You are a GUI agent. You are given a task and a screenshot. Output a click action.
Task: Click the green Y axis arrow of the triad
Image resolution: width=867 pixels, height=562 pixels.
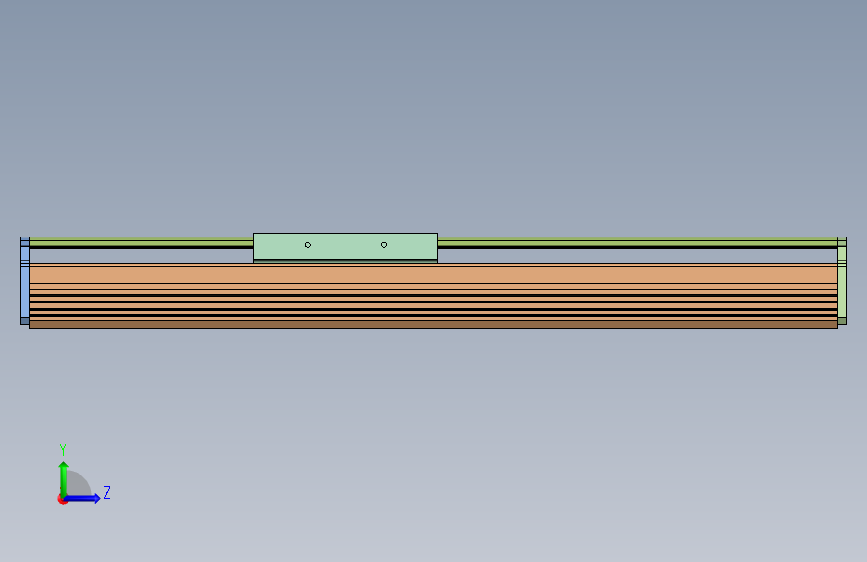coord(63,478)
